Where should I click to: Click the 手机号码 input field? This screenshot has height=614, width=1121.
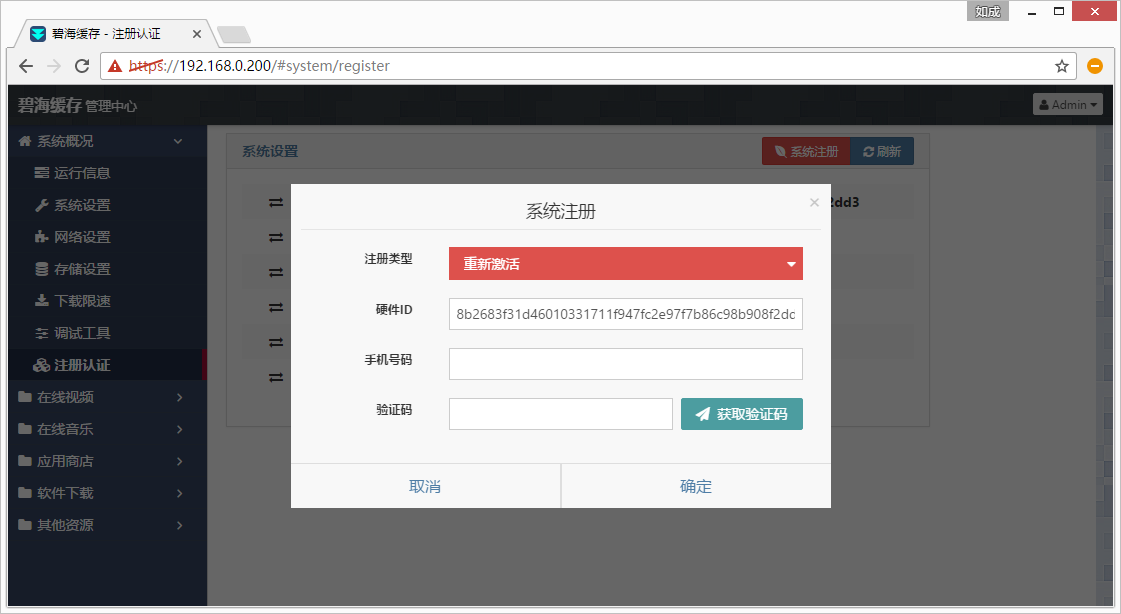[x=625, y=364]
